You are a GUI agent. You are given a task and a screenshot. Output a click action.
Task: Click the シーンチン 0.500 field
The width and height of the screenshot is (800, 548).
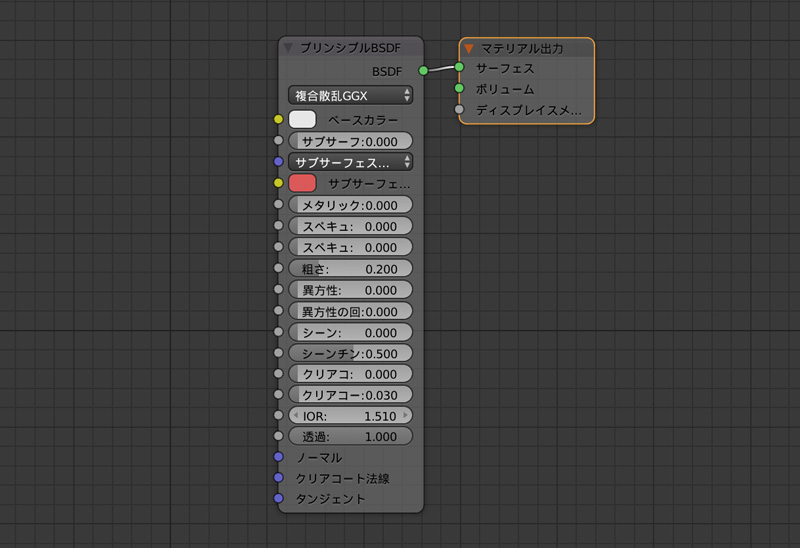pyautogui.click(x=350, y=353)
